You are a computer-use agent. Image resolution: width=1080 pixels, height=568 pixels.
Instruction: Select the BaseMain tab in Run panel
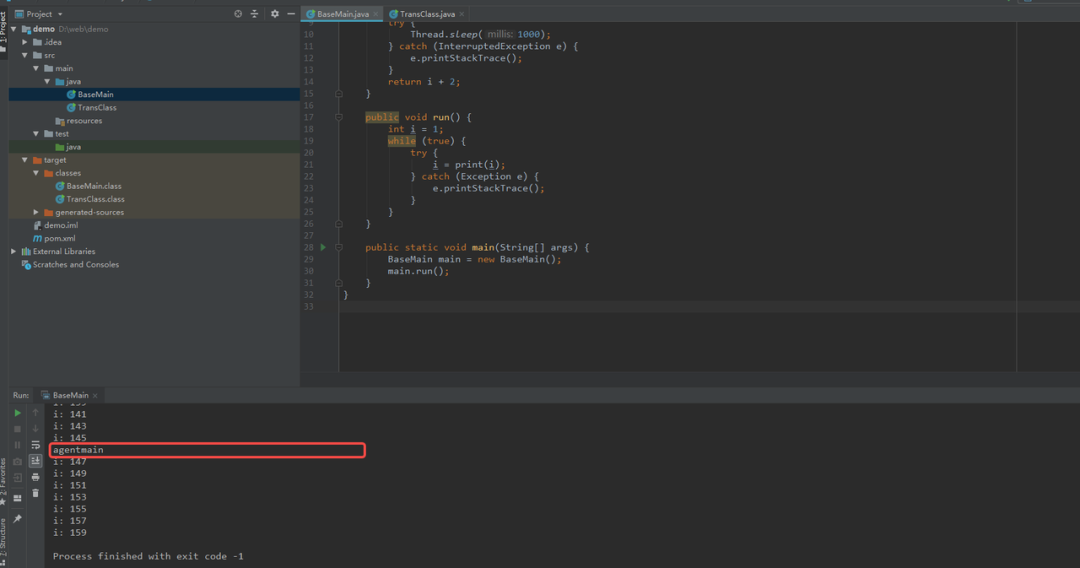tap(70, 395)
